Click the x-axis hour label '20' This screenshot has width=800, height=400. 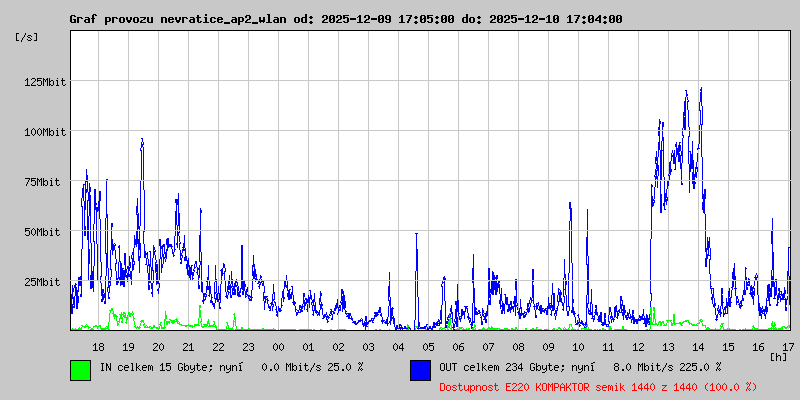click(158, 347)
